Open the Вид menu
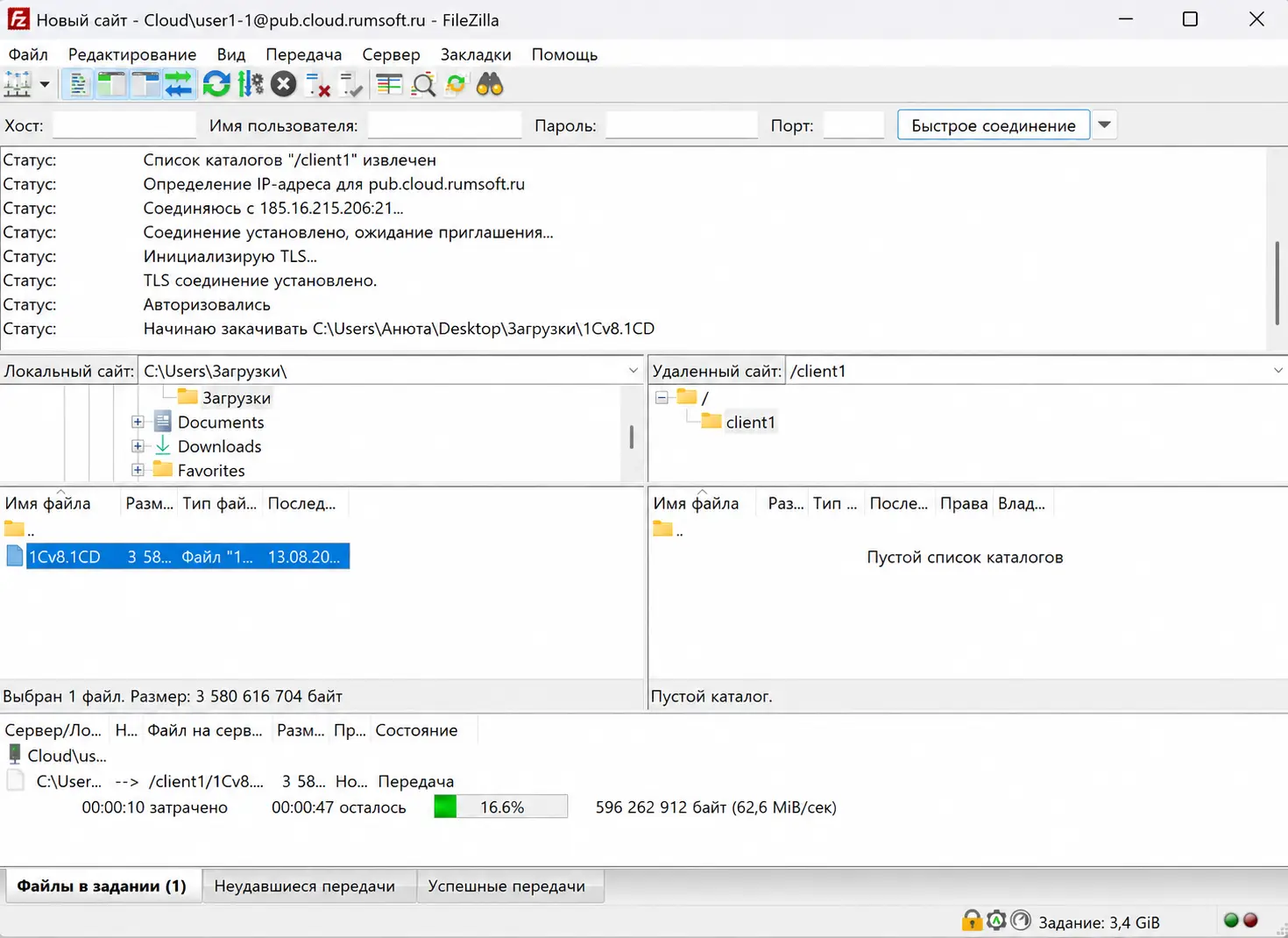This screenshot has height=938, width=1288. point(231,54)
